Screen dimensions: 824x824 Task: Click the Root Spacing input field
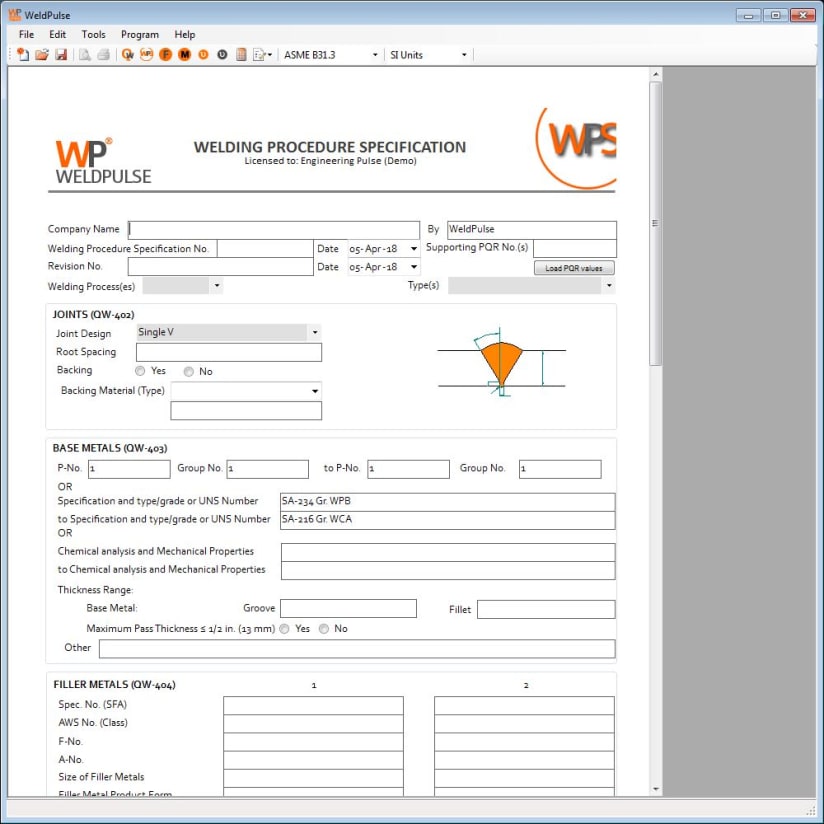coord(229,352)
